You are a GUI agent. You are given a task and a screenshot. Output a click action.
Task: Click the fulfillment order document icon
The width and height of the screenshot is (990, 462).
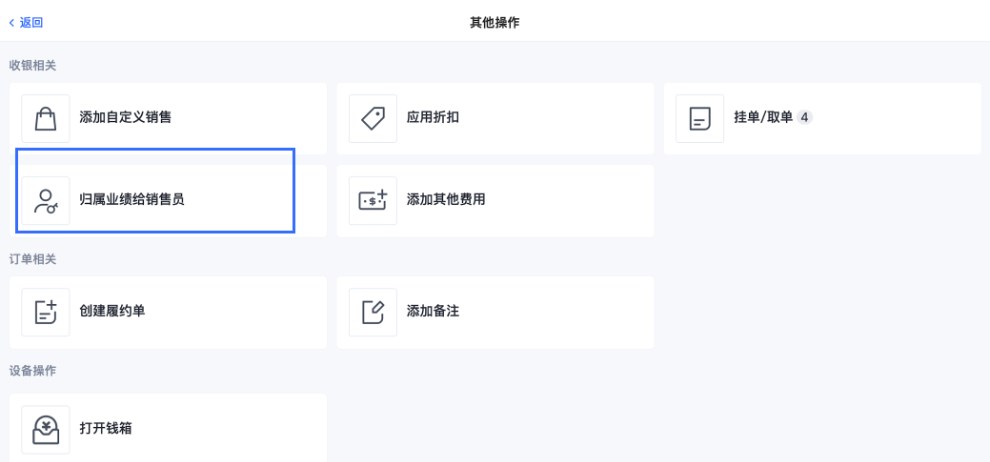[45, 312]
